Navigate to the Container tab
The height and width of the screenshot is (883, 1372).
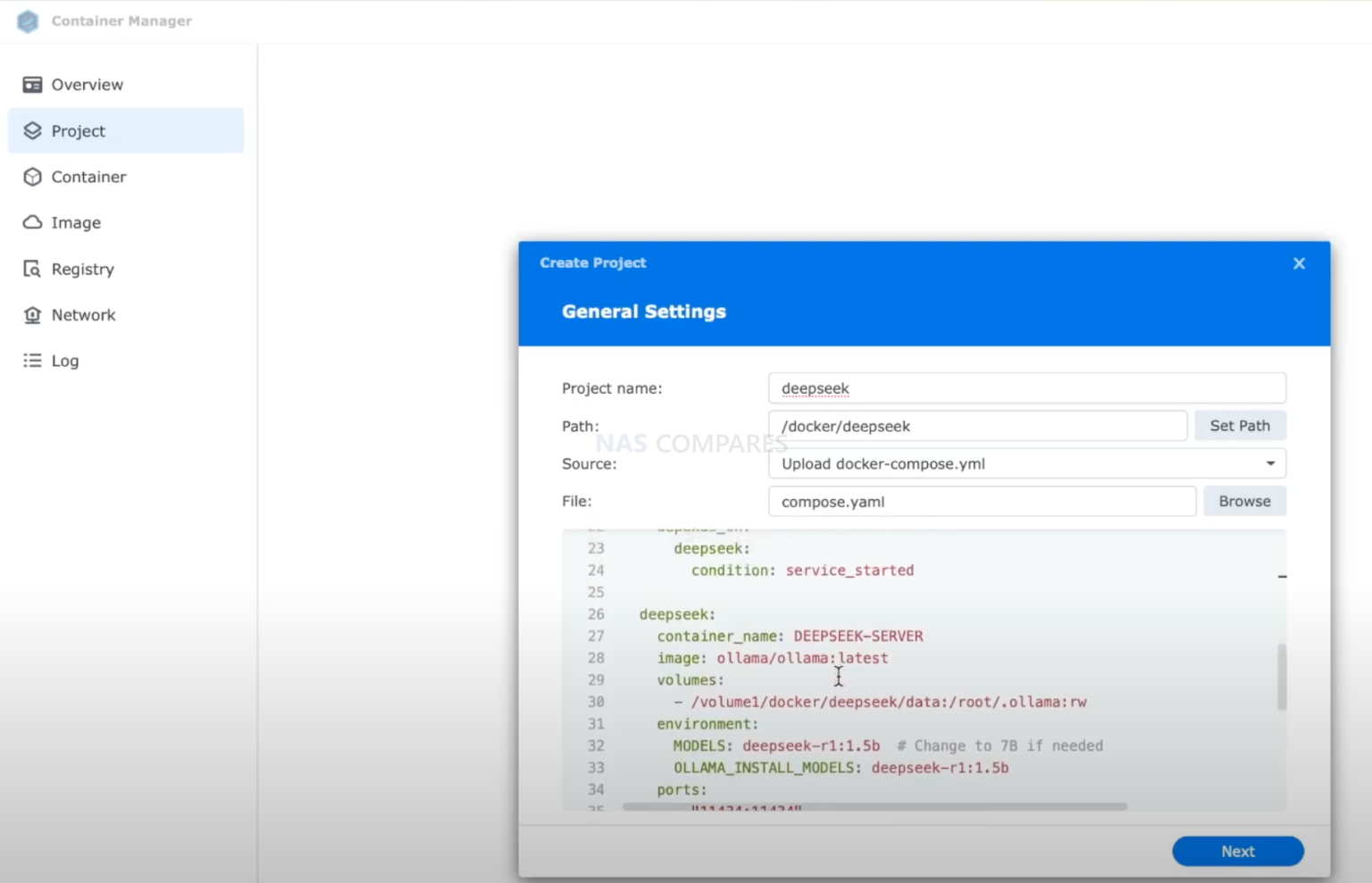(x=88, y=177)
